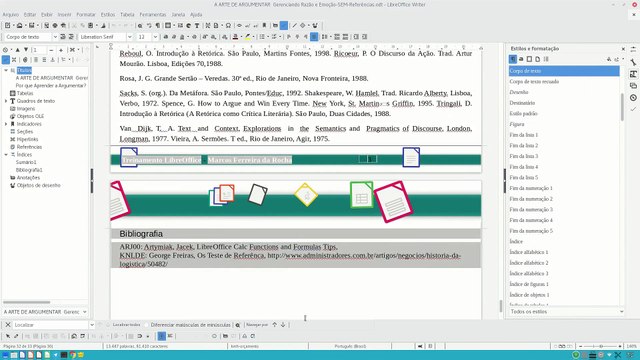640x360 pixels.
Task: Select Frame Styles icon in sidebar
Action: point(529,59)
